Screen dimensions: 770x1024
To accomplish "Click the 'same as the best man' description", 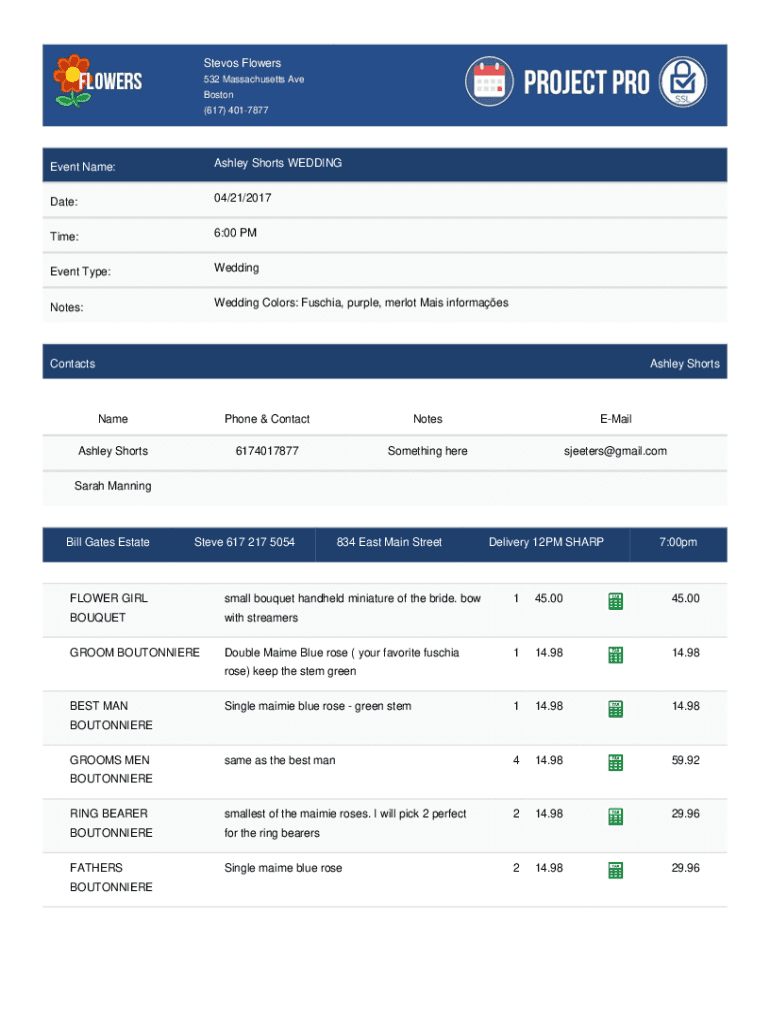I will coord(280,760).
